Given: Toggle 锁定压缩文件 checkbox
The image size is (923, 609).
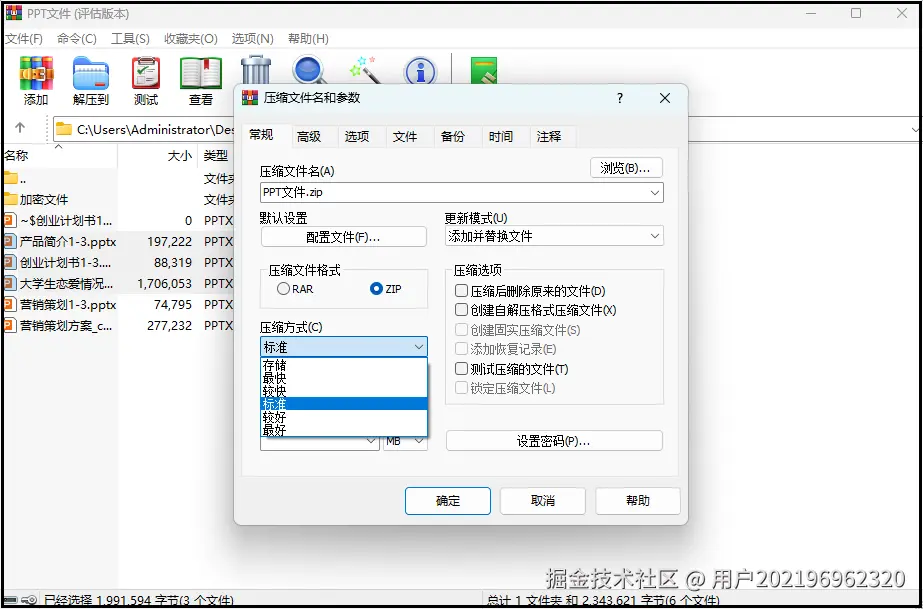Looking at the screenshot, I should pyautogui.click(x=462, y=388).
